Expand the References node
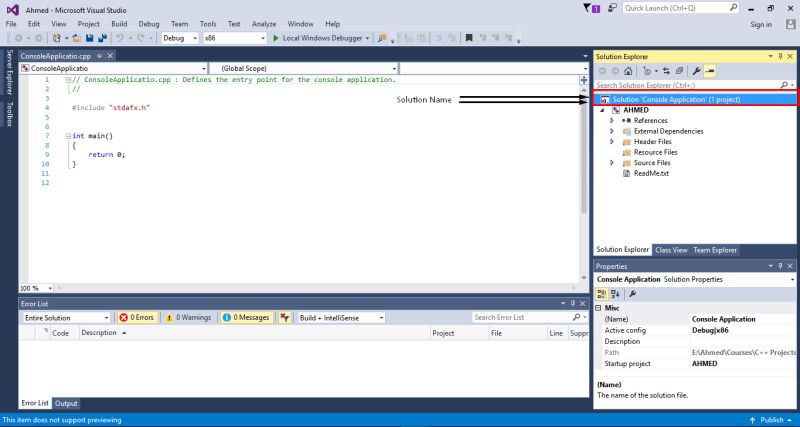 (x=612, y=120)
